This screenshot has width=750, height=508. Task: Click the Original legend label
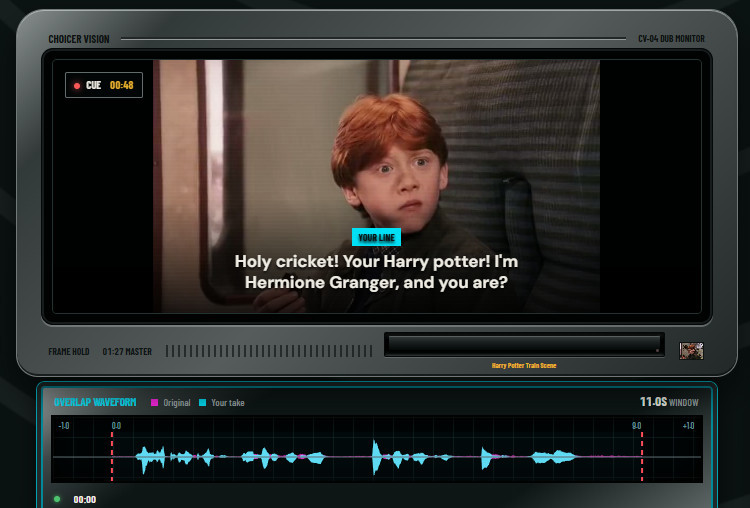pyautogui.click(x=177, y=403)
